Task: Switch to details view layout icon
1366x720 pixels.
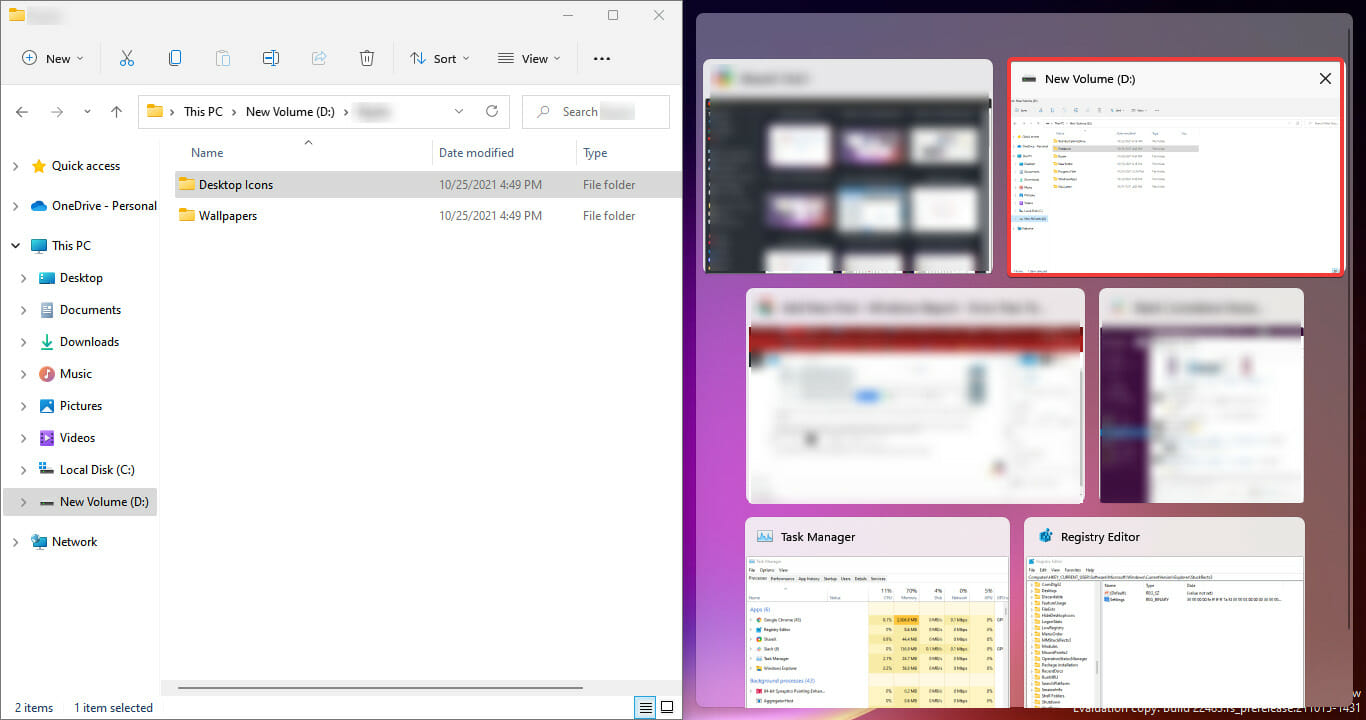Action: (646, 708)
